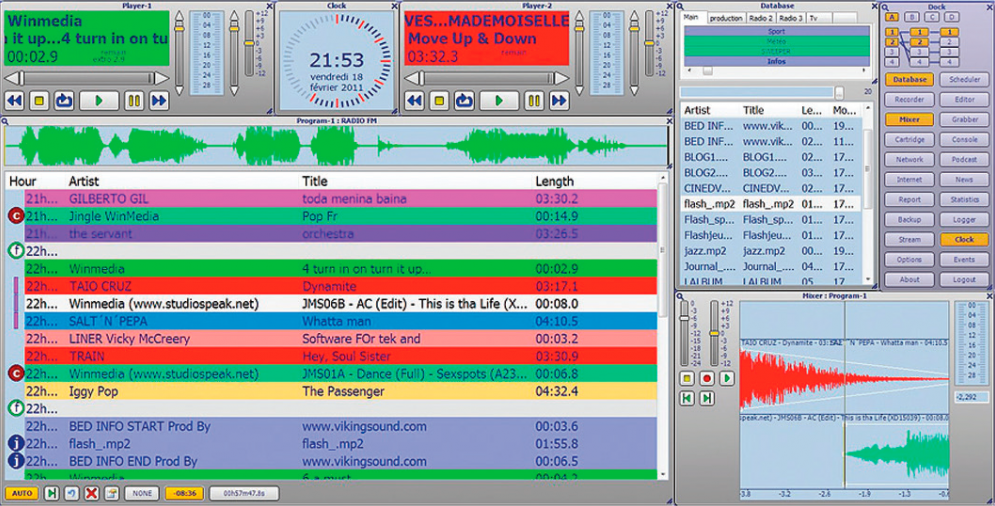This screenshot has height=506, width=995.
Task: Toggle the Database button in Dock
Action: tap(909, 79)
